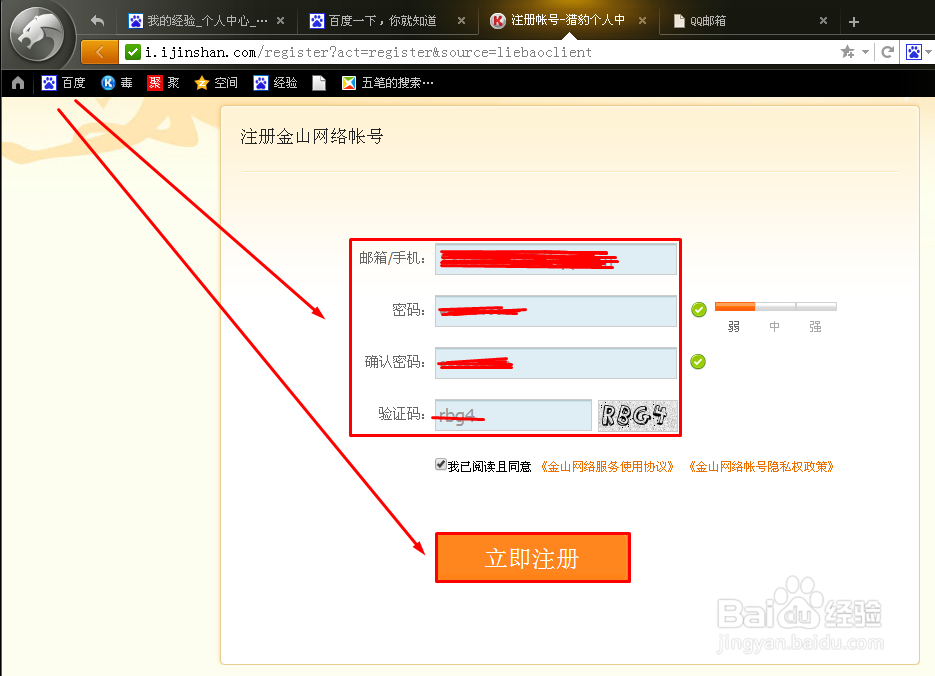Click green checkmark beside 密码 field

(x=699, y=309)
